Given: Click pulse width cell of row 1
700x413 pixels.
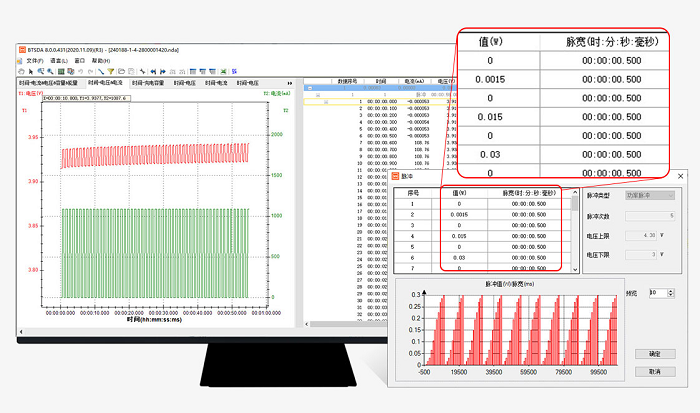Looking at the screenshot, I should tap(529, 204).
